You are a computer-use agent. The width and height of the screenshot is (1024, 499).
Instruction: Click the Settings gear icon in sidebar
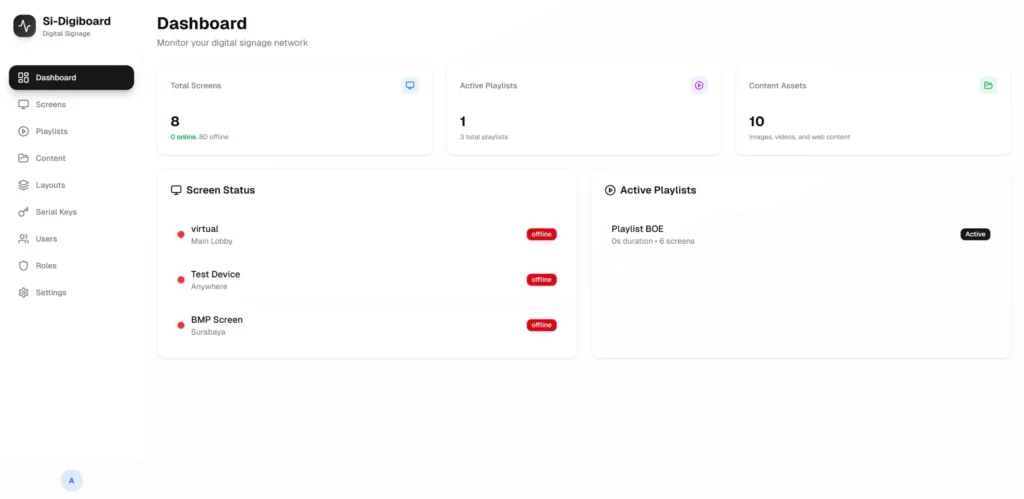pos(24,293)
